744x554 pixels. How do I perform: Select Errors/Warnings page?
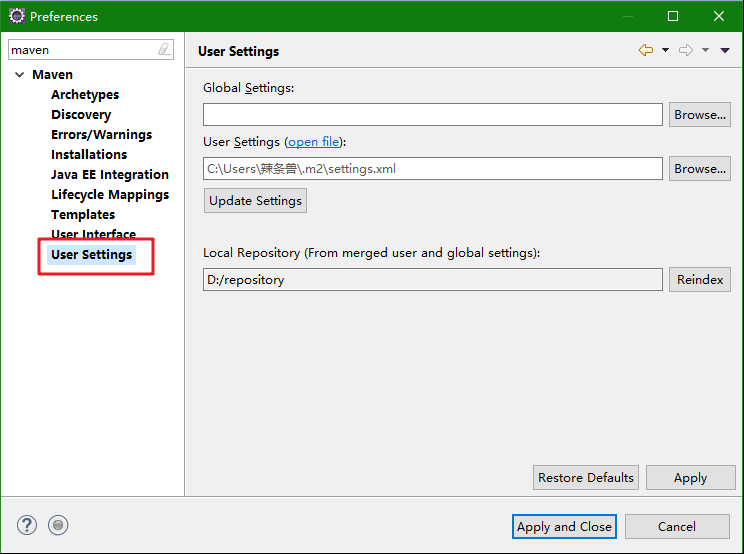102,134
